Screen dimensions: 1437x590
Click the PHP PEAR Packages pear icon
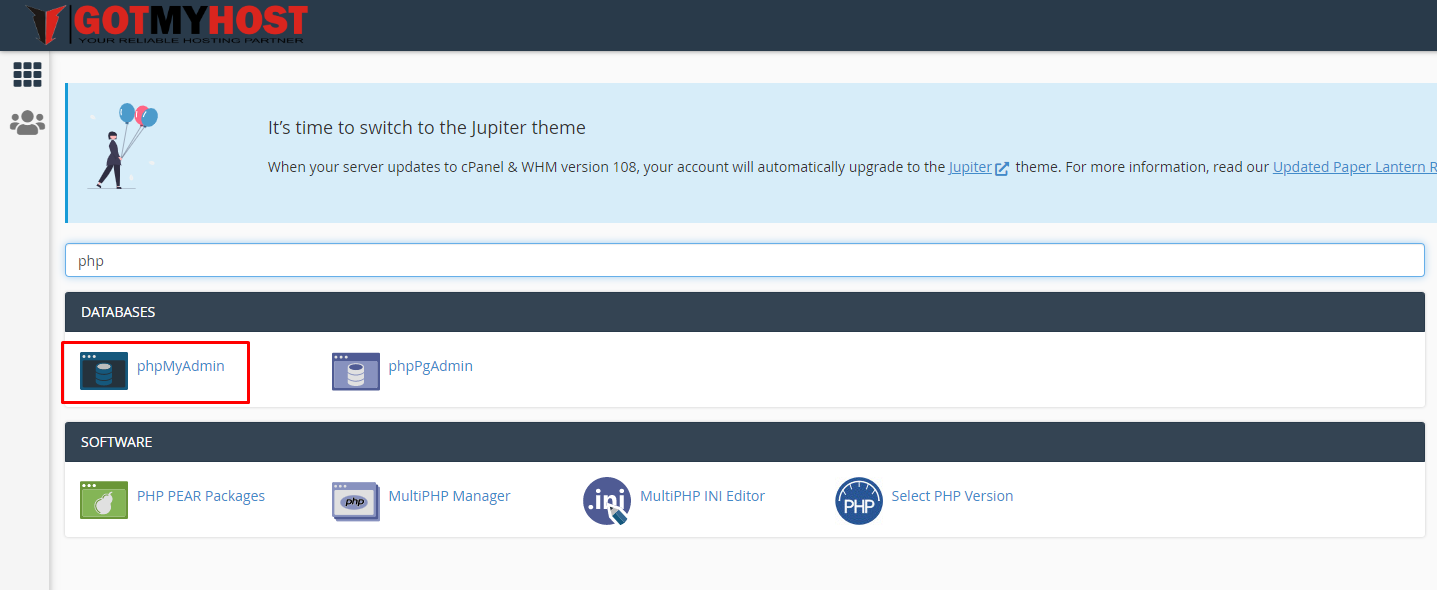click(104, 500)
